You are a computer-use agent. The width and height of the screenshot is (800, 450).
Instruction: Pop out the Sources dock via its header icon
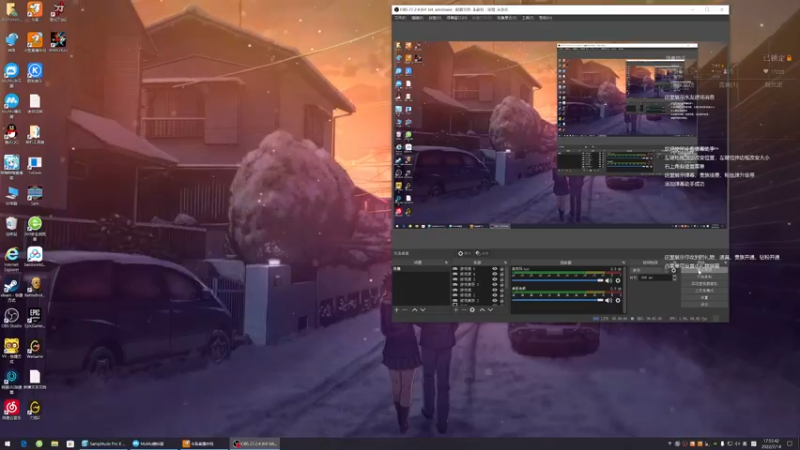tap(505, 262)
